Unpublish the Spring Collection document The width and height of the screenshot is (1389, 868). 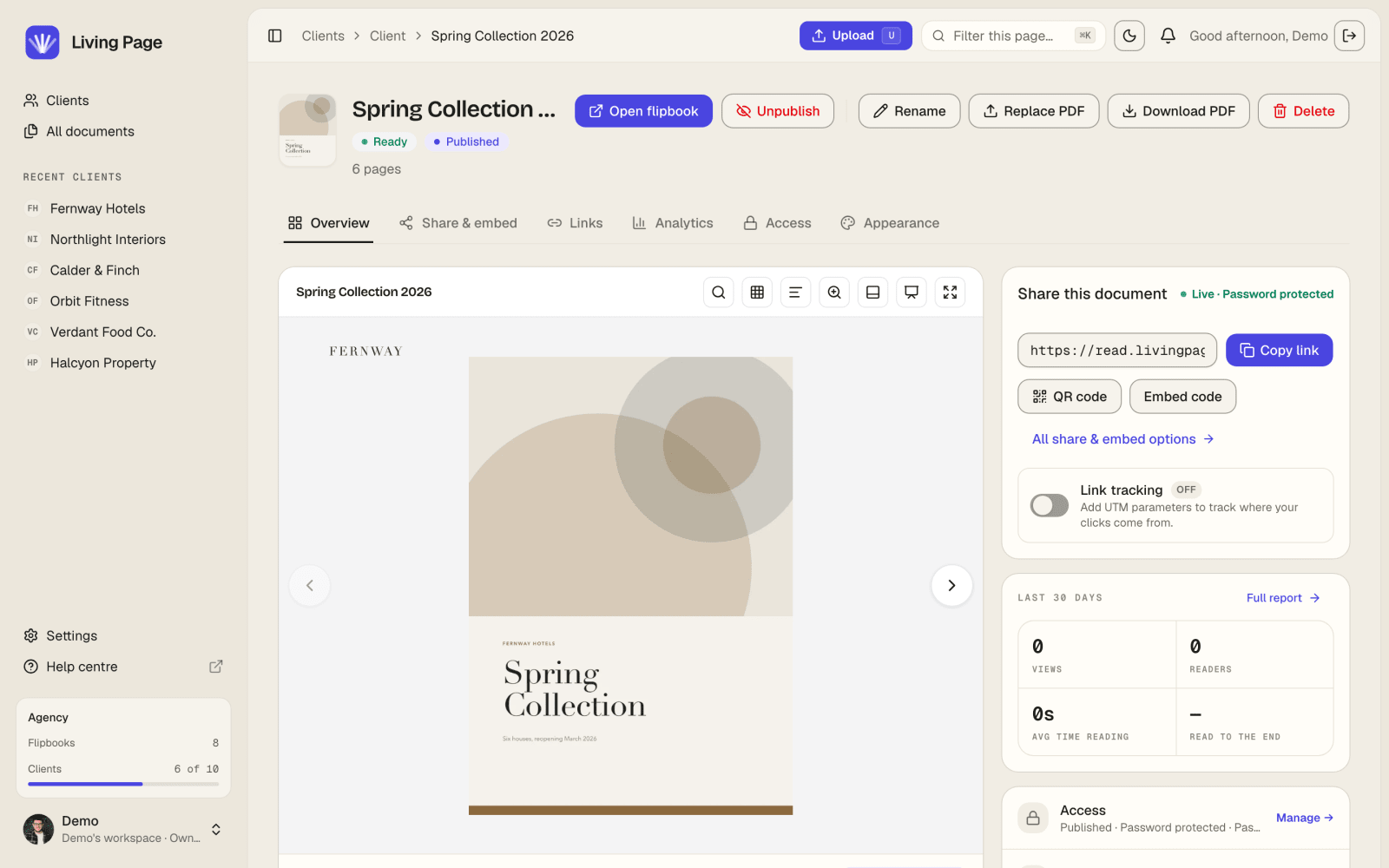click(778, 111)
